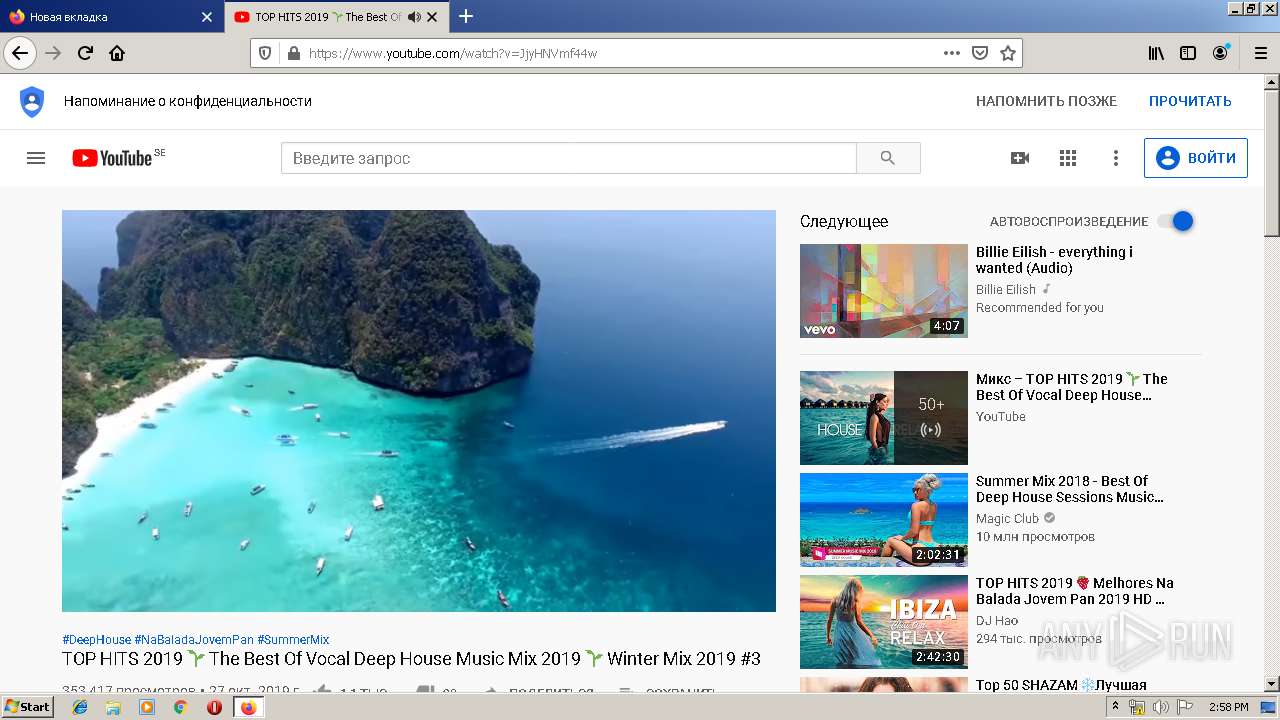Open a new tab with plus button
The width and height of the screenshot is (1280, 720).
pos(466,16)
